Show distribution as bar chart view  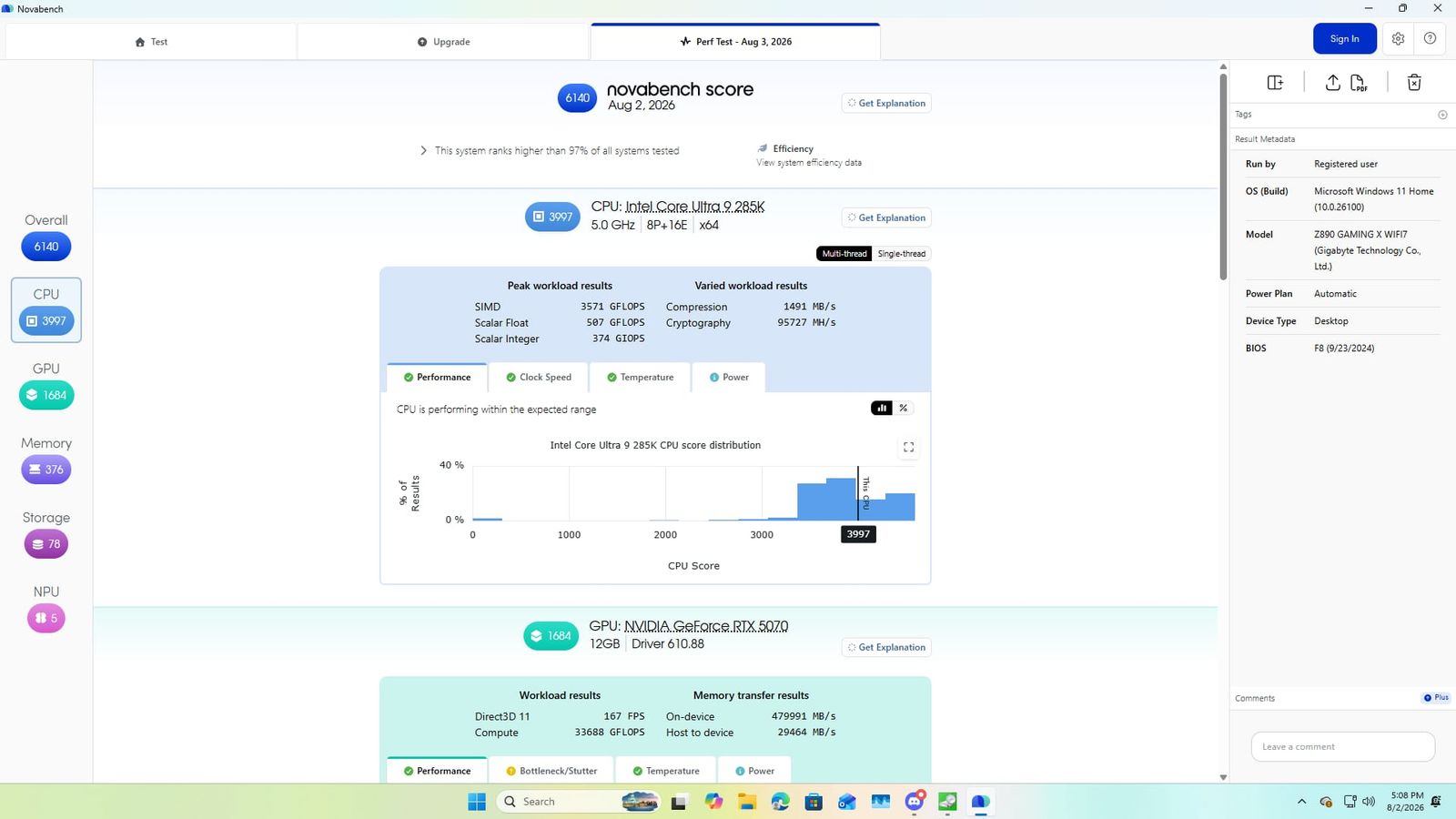click(882, 409)
